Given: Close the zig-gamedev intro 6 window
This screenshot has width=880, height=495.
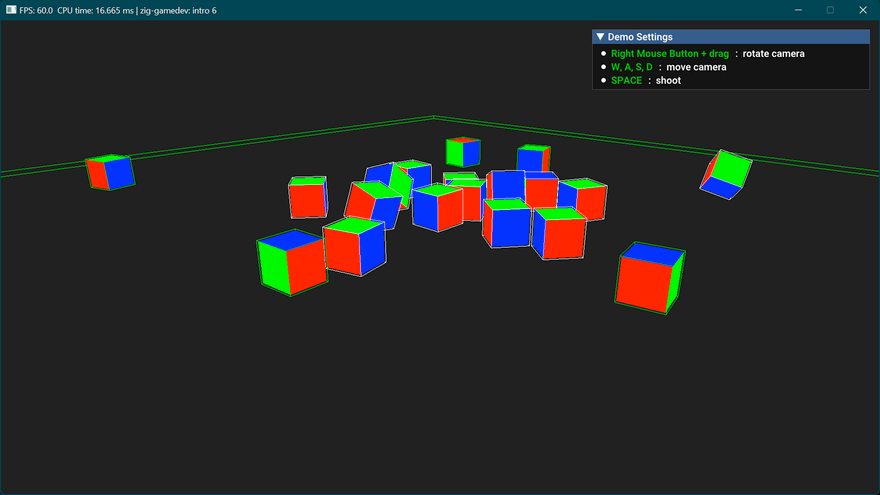Looking at the screenshot, I should click(863, 10).
